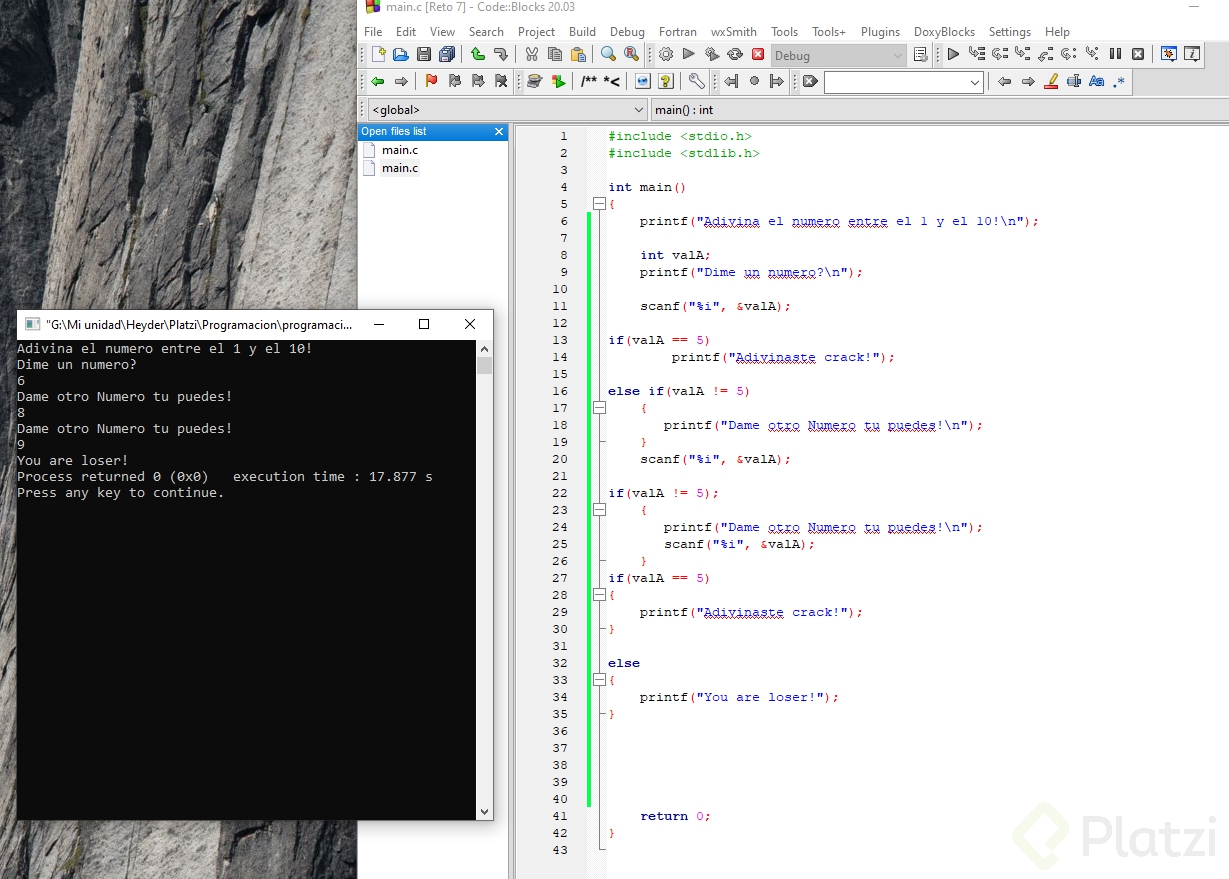
Task: Open the File menu
Action: click(x=373, y=31)
